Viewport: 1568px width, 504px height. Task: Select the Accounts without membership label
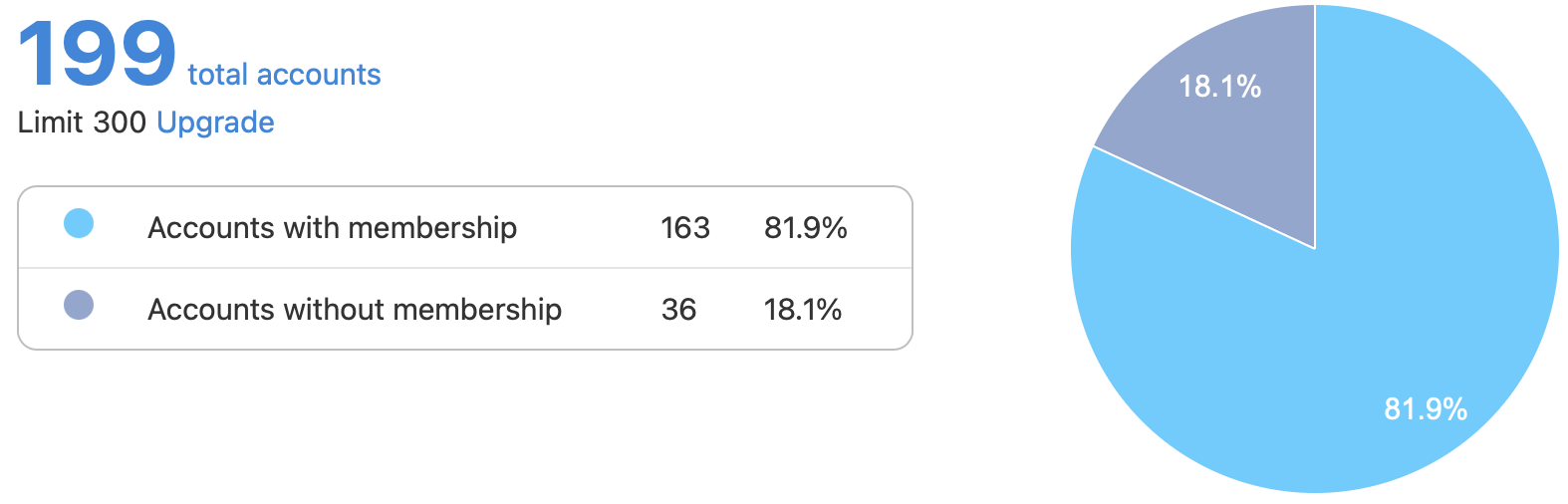355,310
